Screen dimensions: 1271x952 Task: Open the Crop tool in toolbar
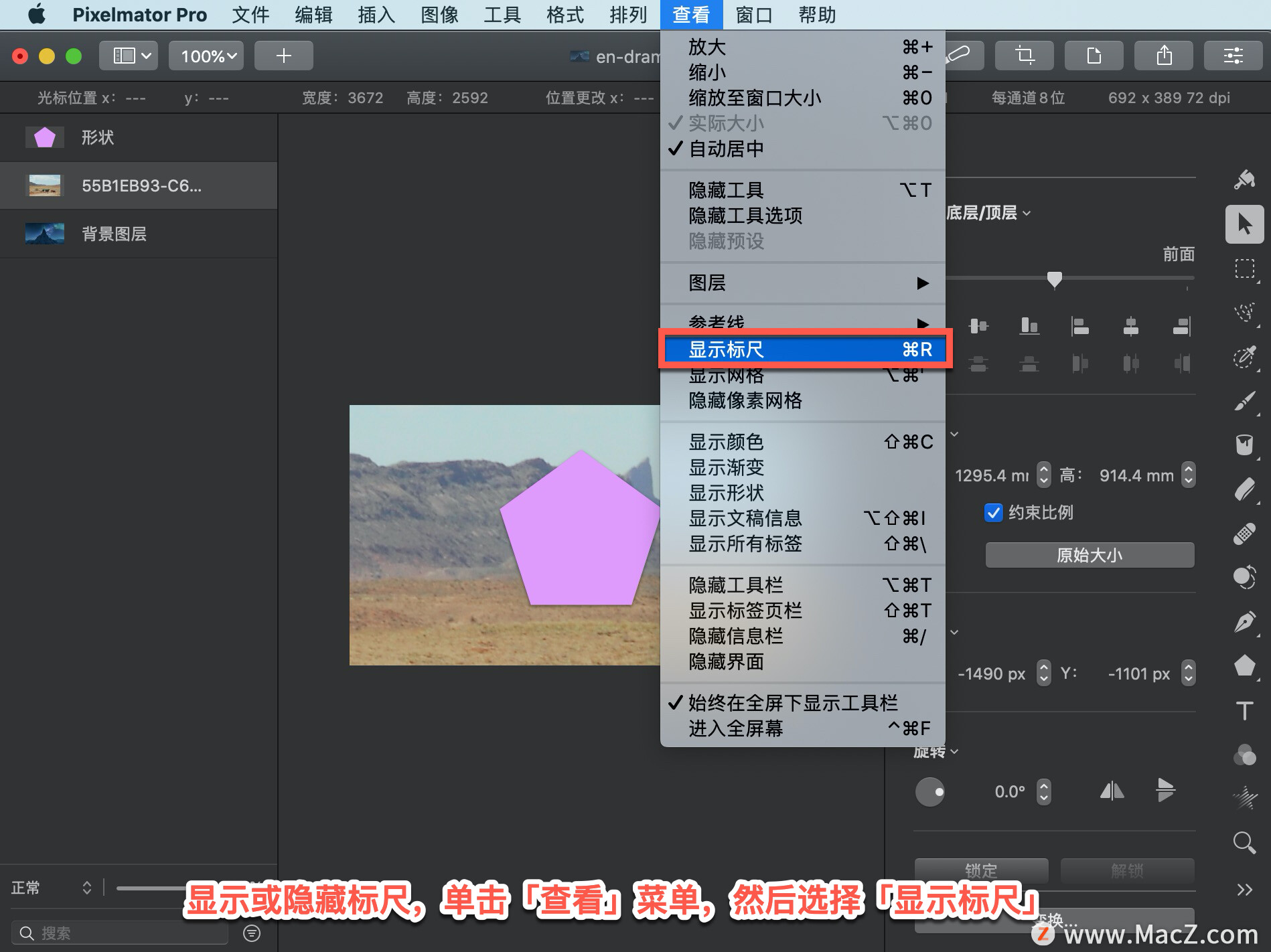(1024, 56)
